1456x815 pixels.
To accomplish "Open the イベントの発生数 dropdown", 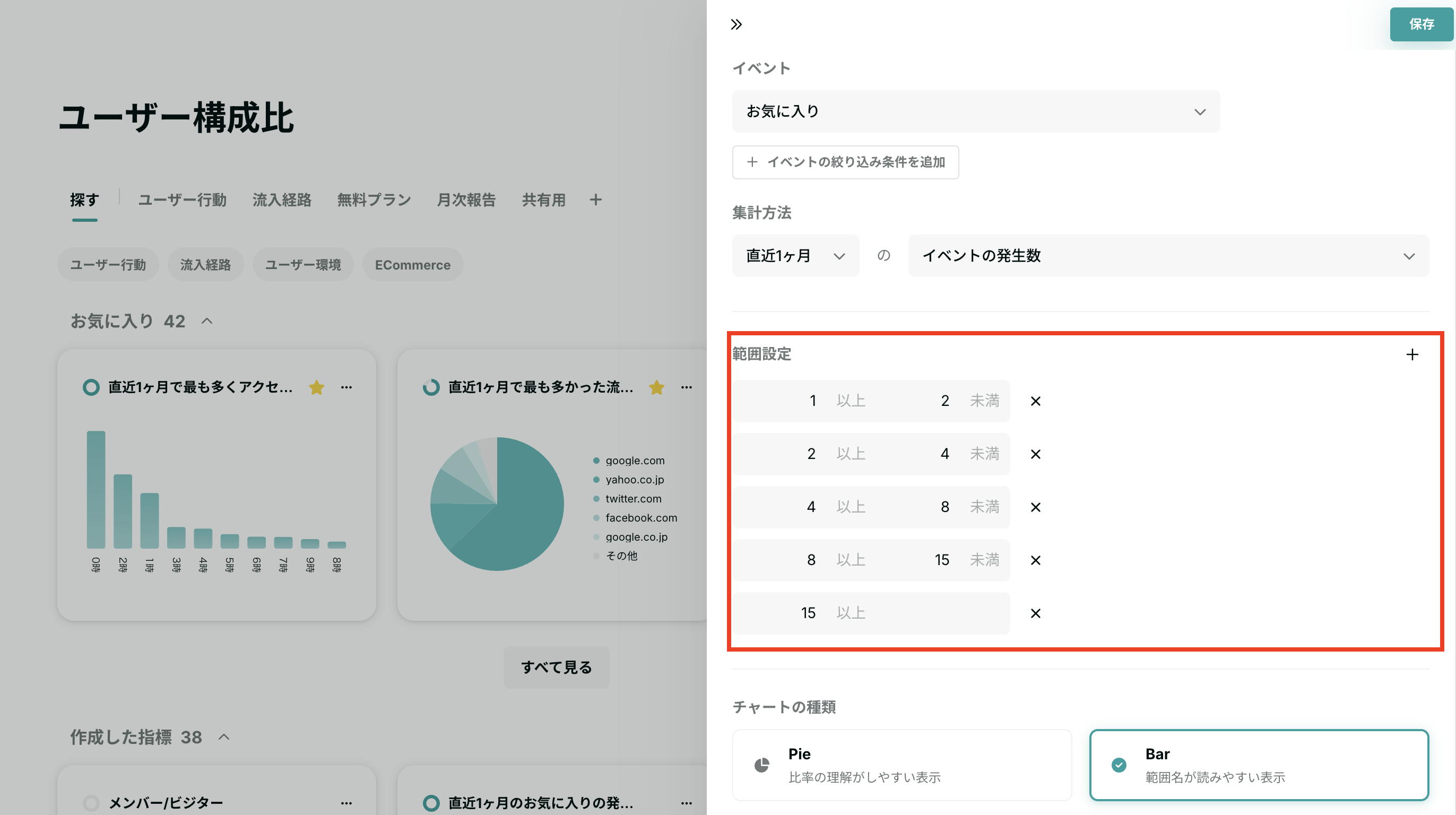I will coord(1168,255).
